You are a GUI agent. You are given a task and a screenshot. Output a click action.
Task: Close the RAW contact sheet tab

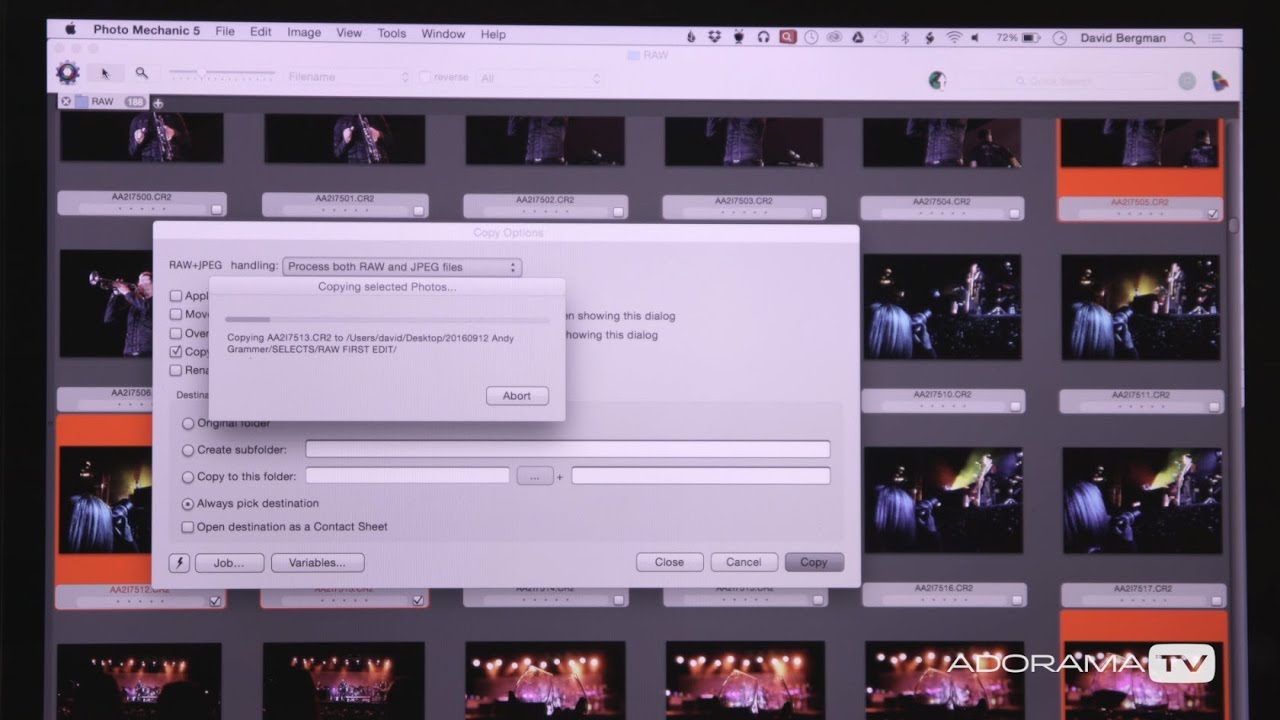pyautogui.click(x=66, y=102)
